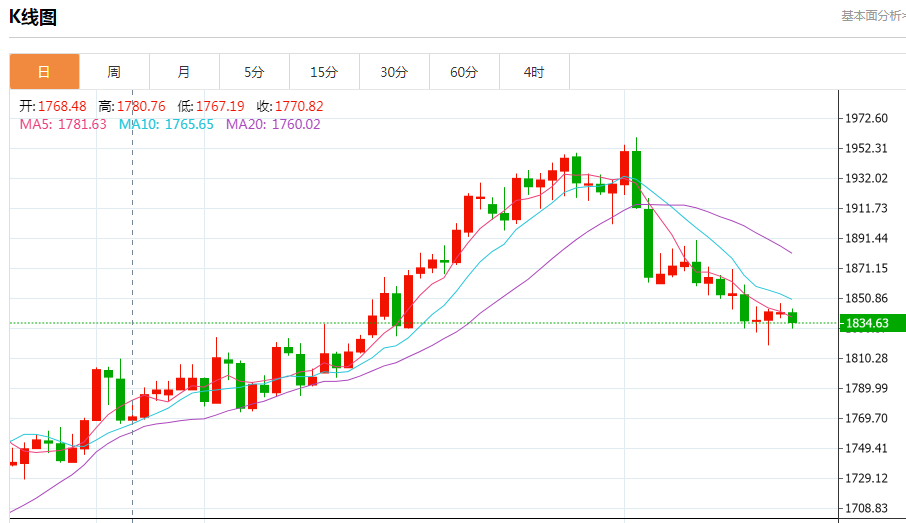Click the MA10: 1765.65 indicator label

pyautogui.click(x=166, y=124)
